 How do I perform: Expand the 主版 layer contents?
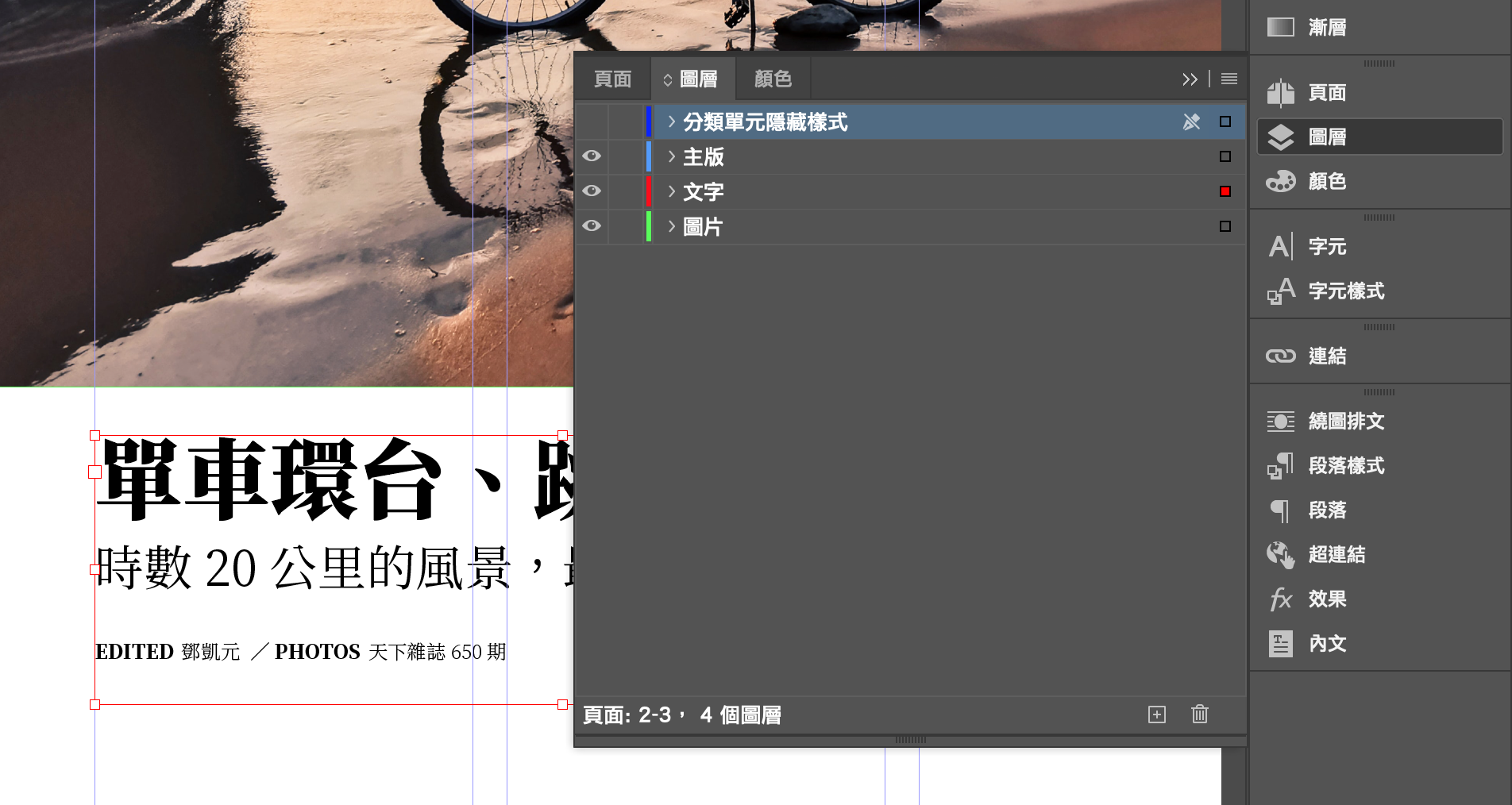(x=672, y=156)
